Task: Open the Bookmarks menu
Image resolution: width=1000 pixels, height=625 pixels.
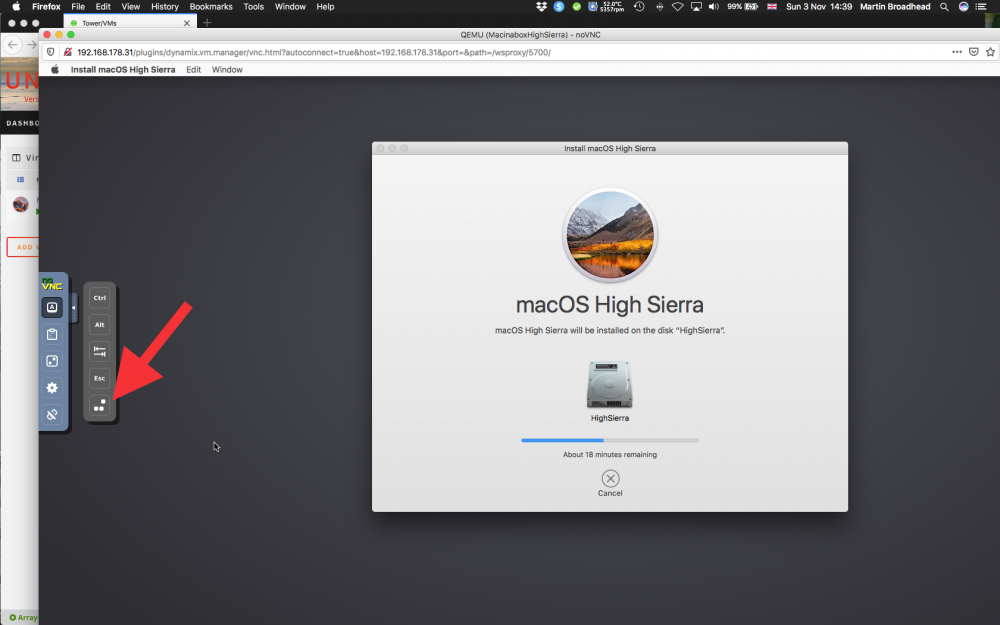Action: click(x=211, y=6)
